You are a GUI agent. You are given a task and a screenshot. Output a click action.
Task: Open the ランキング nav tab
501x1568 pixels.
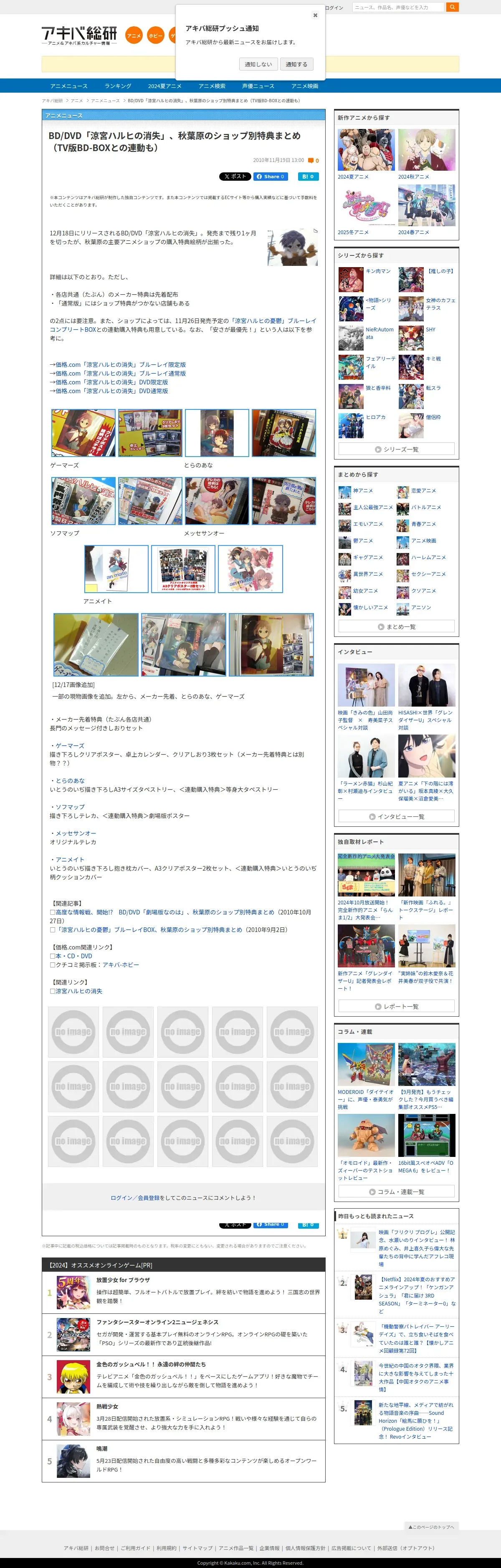(117, 86)
